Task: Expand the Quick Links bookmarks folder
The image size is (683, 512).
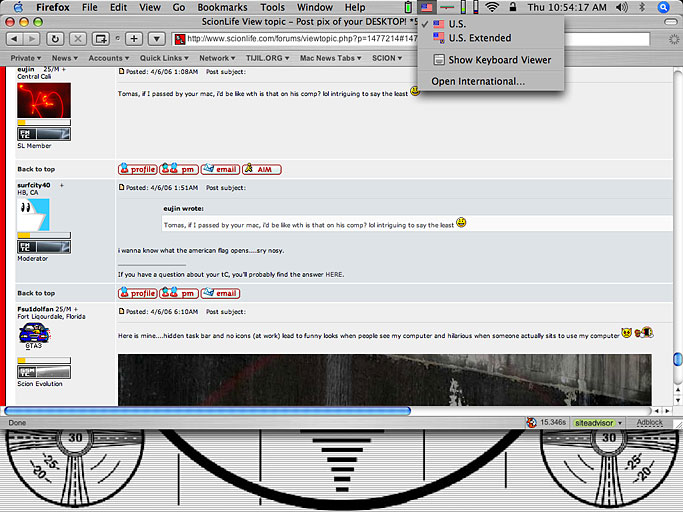Action: click(x=164, y=58)
